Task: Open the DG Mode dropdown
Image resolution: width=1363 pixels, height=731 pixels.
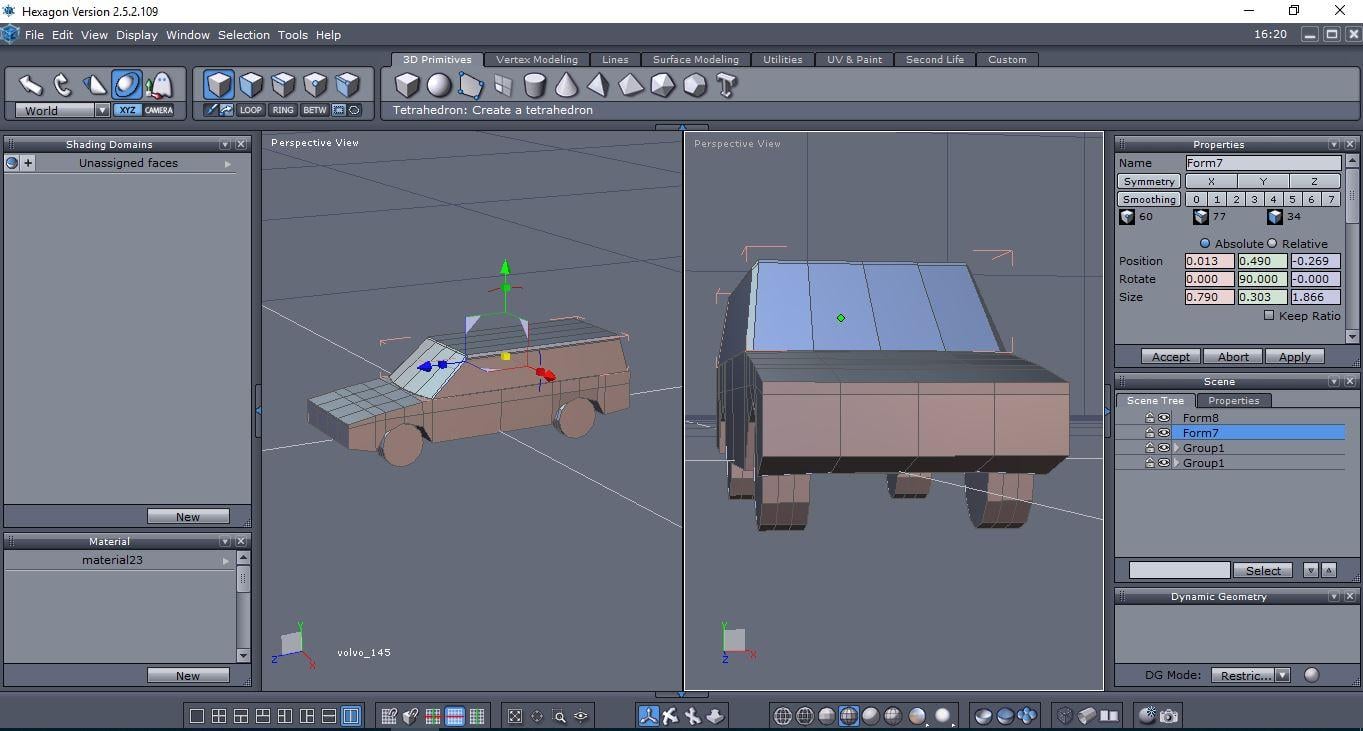Action: point(1282,675)
